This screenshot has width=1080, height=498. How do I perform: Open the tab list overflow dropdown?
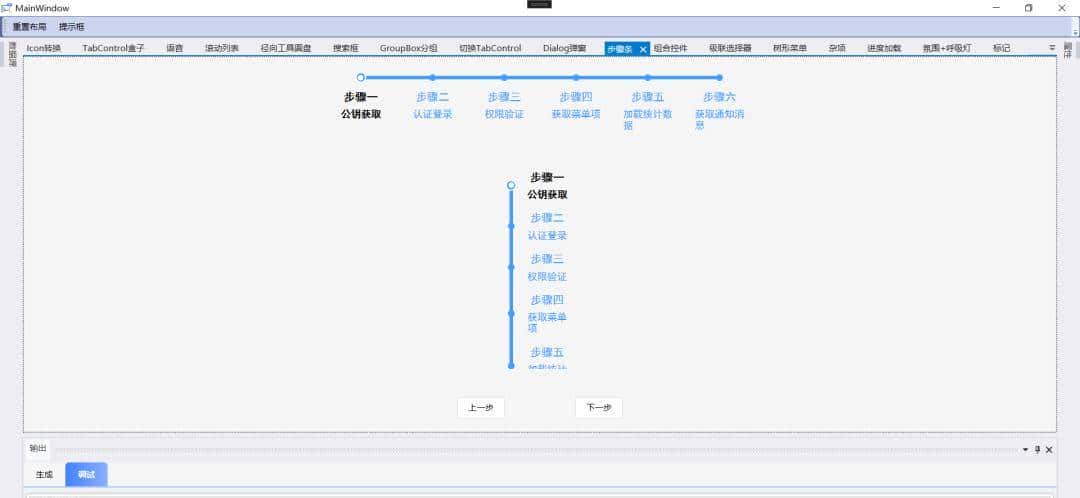[x=1052, y=48]
